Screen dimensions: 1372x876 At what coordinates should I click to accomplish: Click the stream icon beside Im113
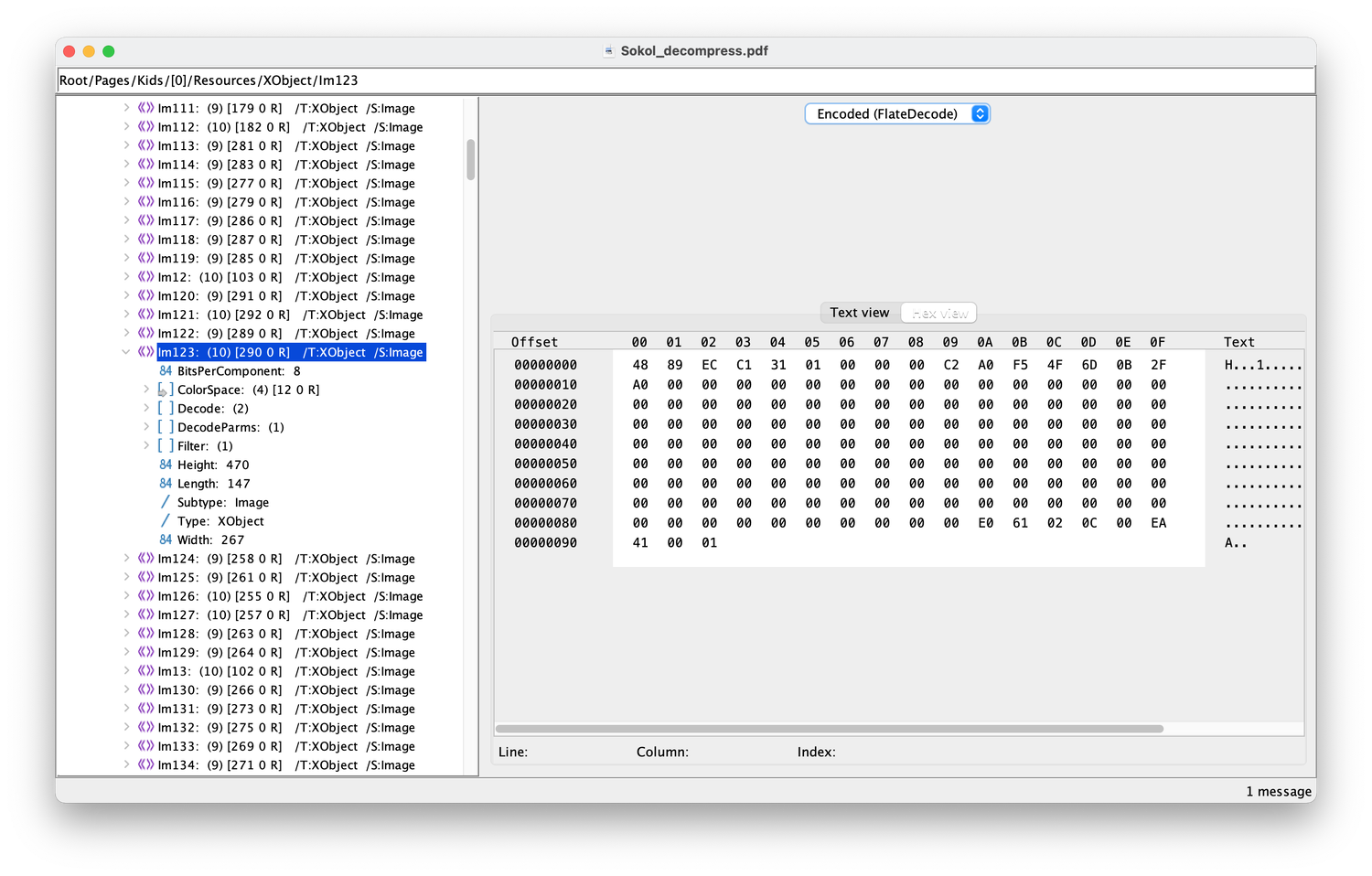(x=145, y=145)
